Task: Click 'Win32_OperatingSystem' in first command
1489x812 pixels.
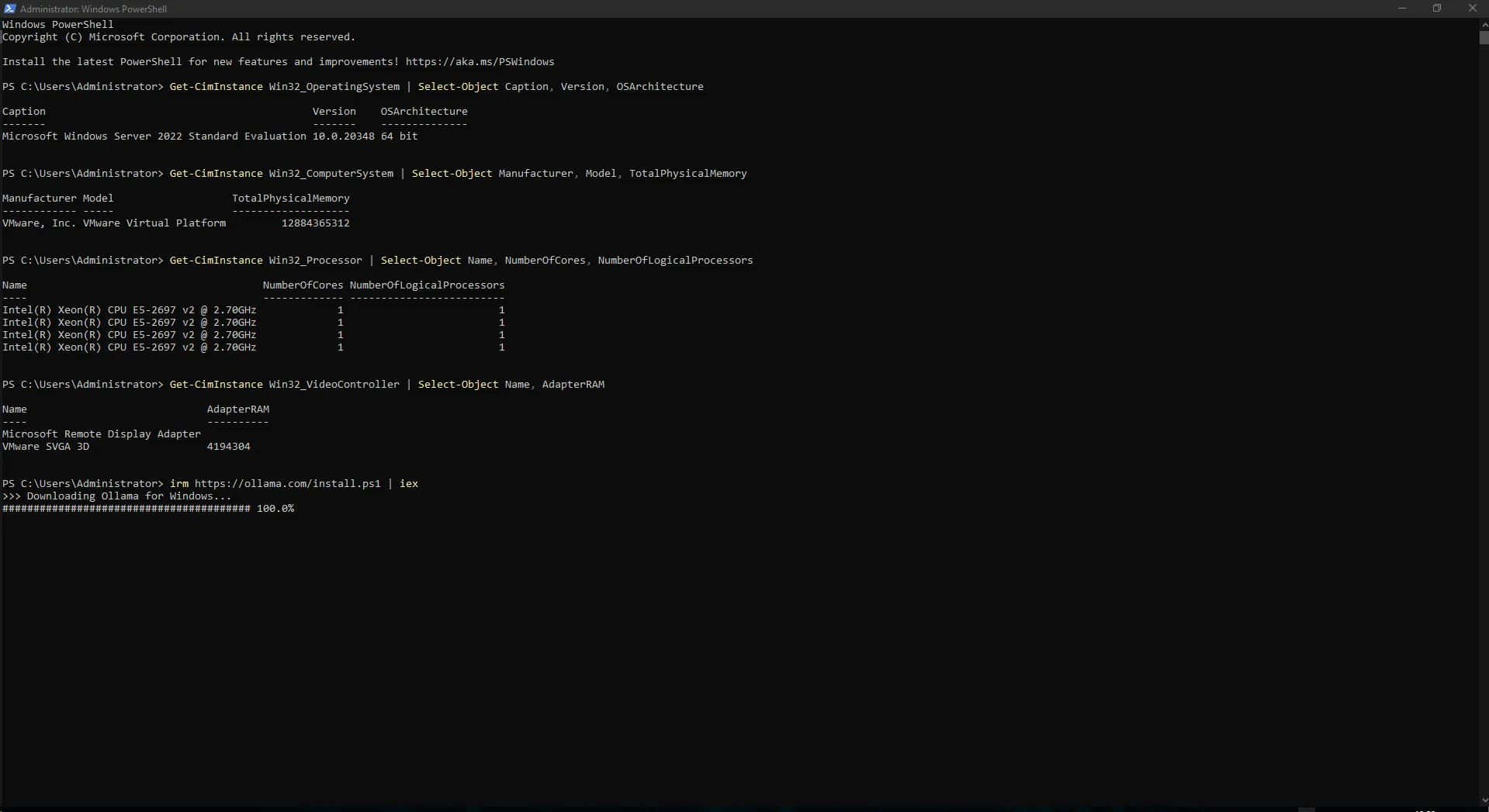Action: click(x=334, y=87)
